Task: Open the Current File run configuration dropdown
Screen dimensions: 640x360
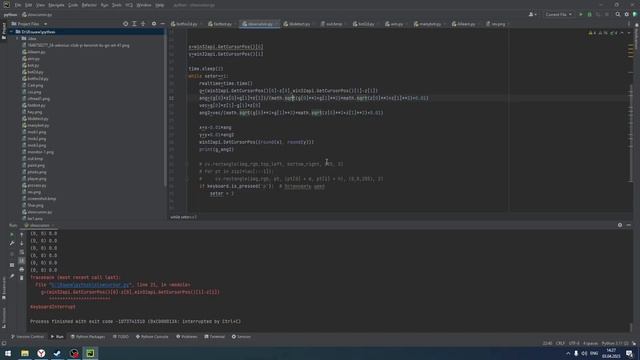Action: (558, 14)
